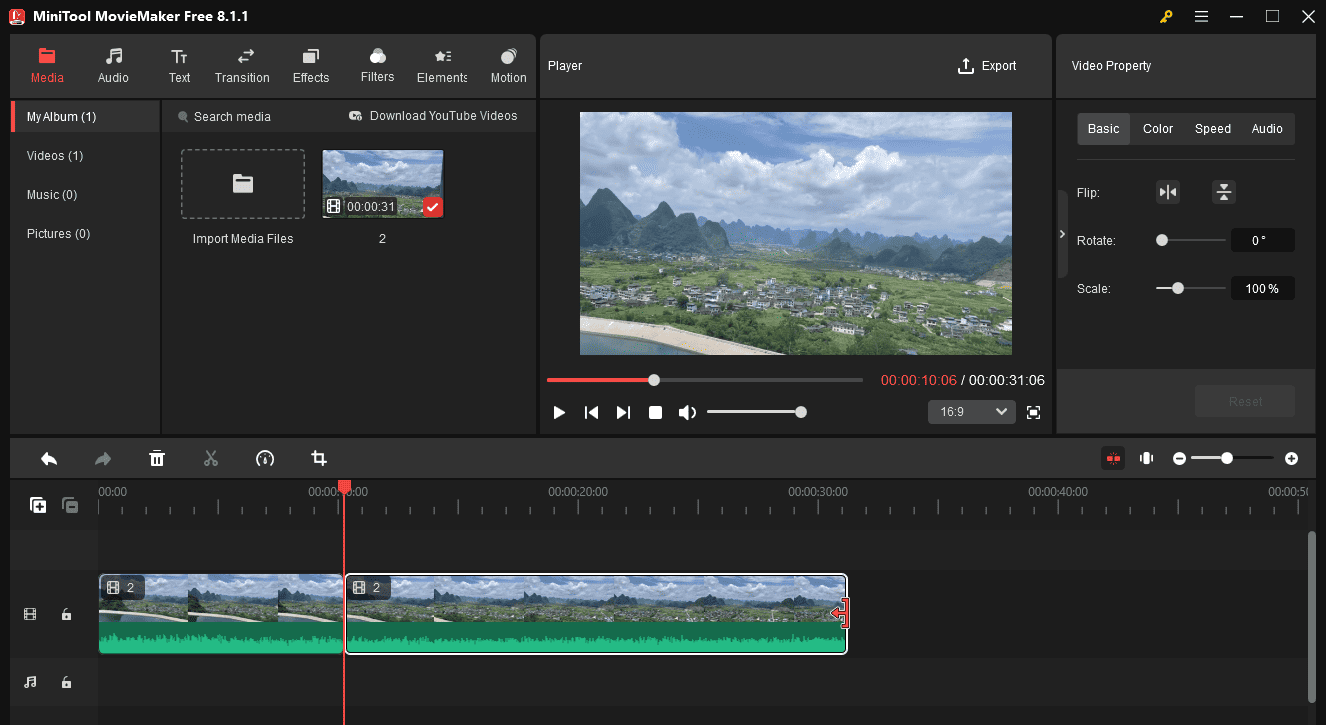This screenshot has height=725, width=1326.
Task: Mute the player volume speaker icon
Action: tap(687, 412)
